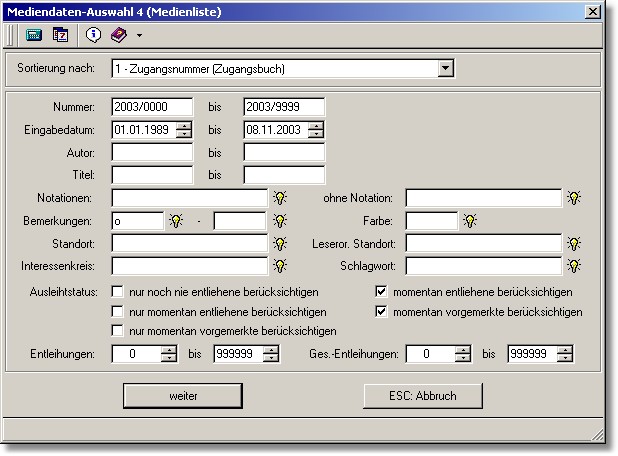Click the info speech-bubble icon
618x456 pixels.
(93, 35)
